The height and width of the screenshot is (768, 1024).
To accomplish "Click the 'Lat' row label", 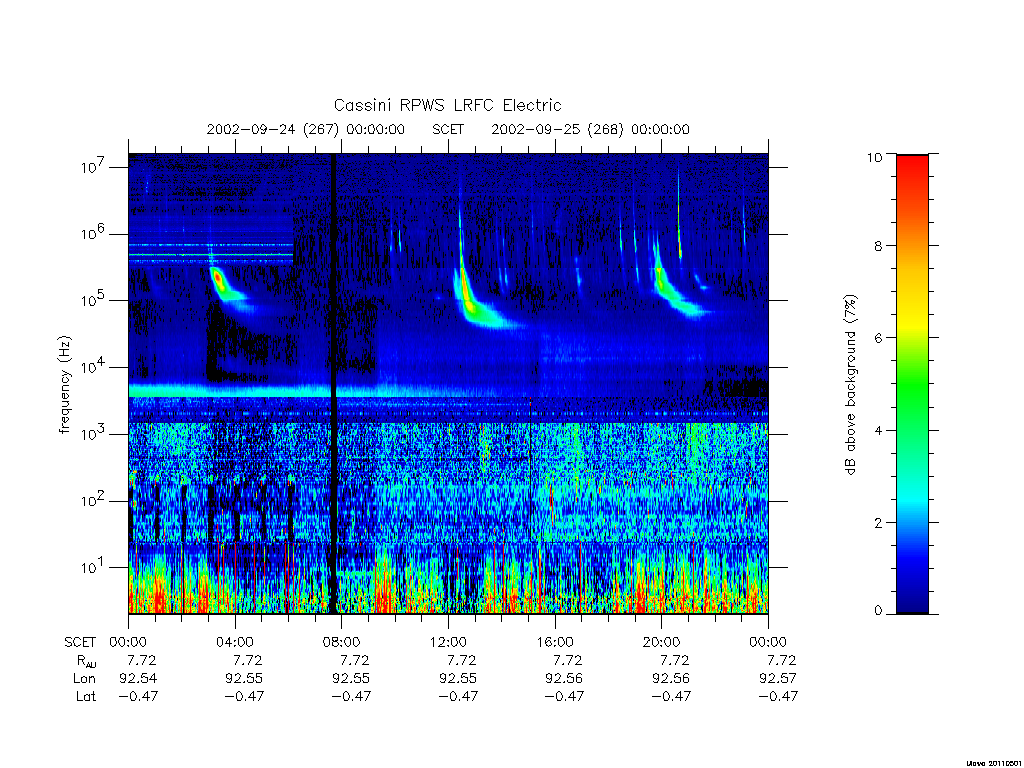I will tap(86, 696).
